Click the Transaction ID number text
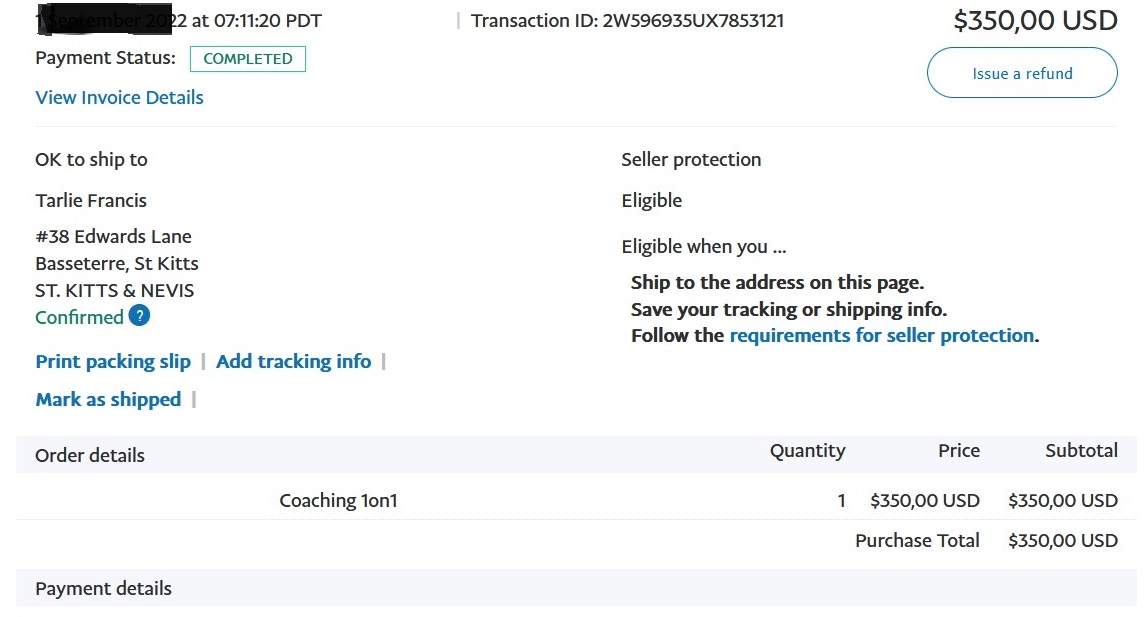This screenshot has height=617, width=1145. tap(693, 20)
